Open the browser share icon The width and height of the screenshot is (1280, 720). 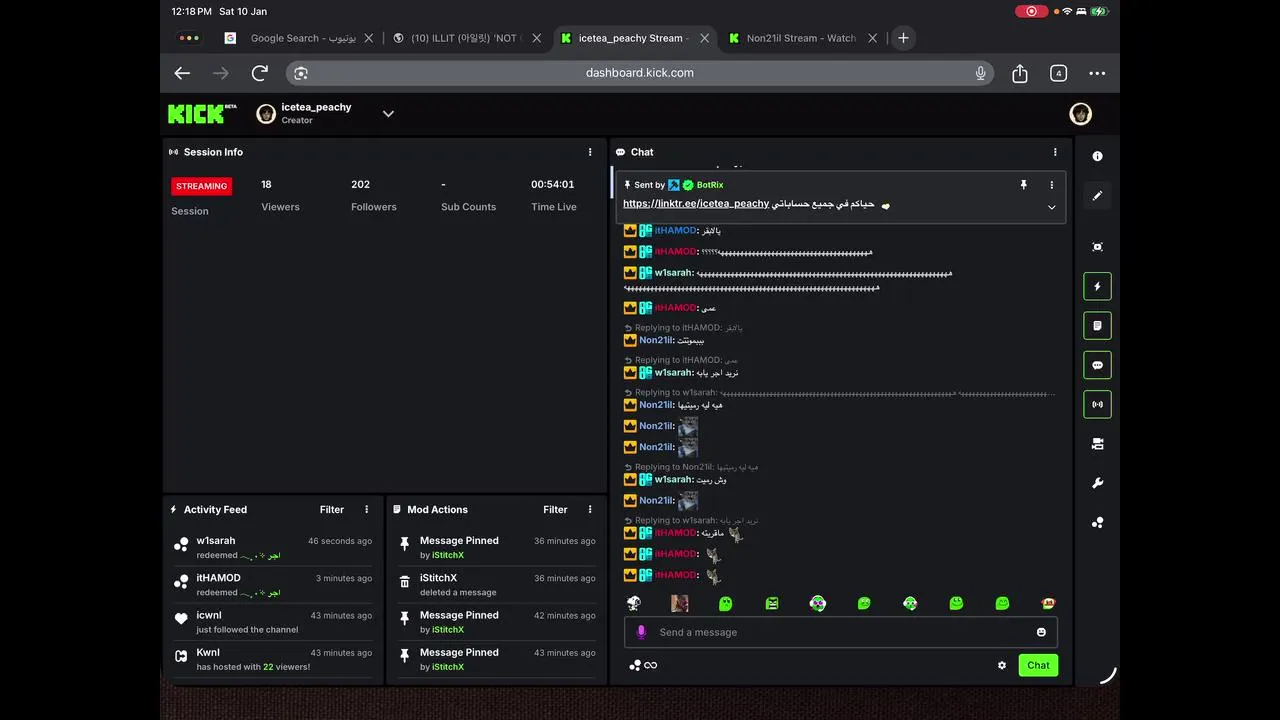(1020, 73)
